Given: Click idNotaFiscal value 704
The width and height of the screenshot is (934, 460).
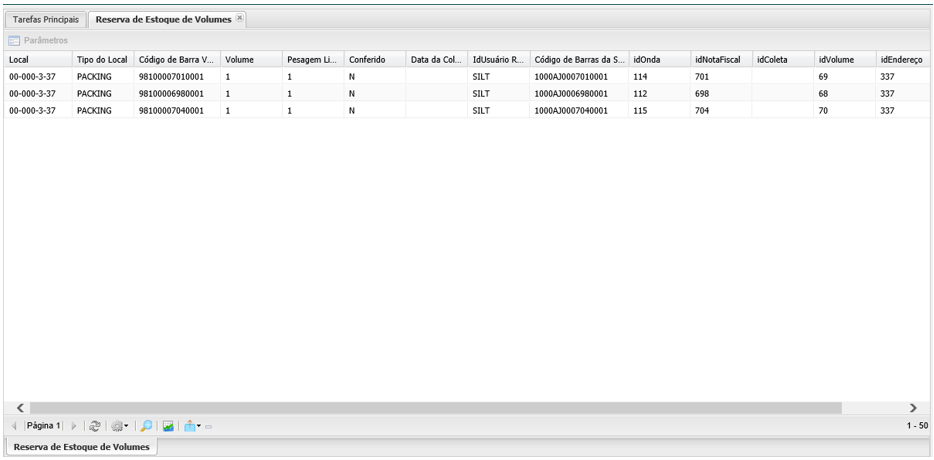Looking at the screenshot, I should tap(702, 110).
